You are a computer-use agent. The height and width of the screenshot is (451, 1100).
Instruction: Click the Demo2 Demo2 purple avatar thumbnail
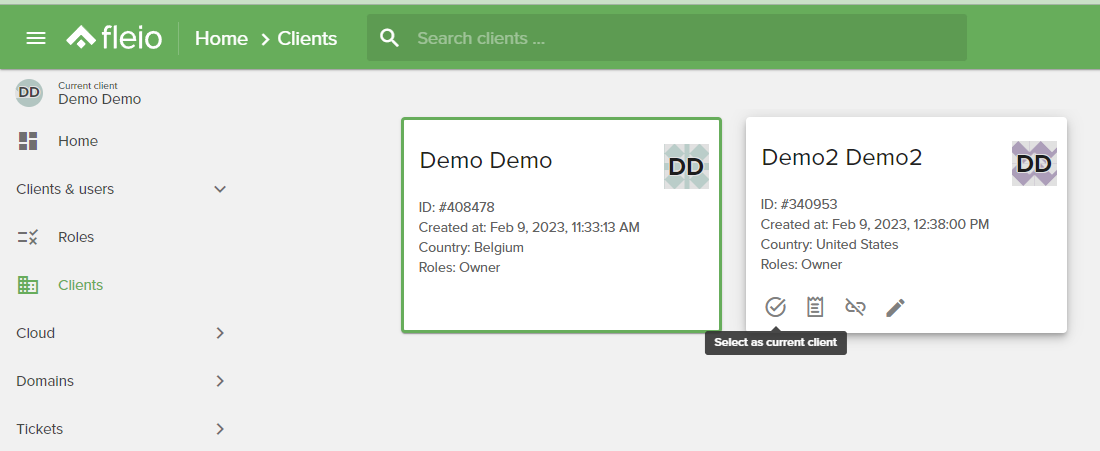coord(1034,163)
